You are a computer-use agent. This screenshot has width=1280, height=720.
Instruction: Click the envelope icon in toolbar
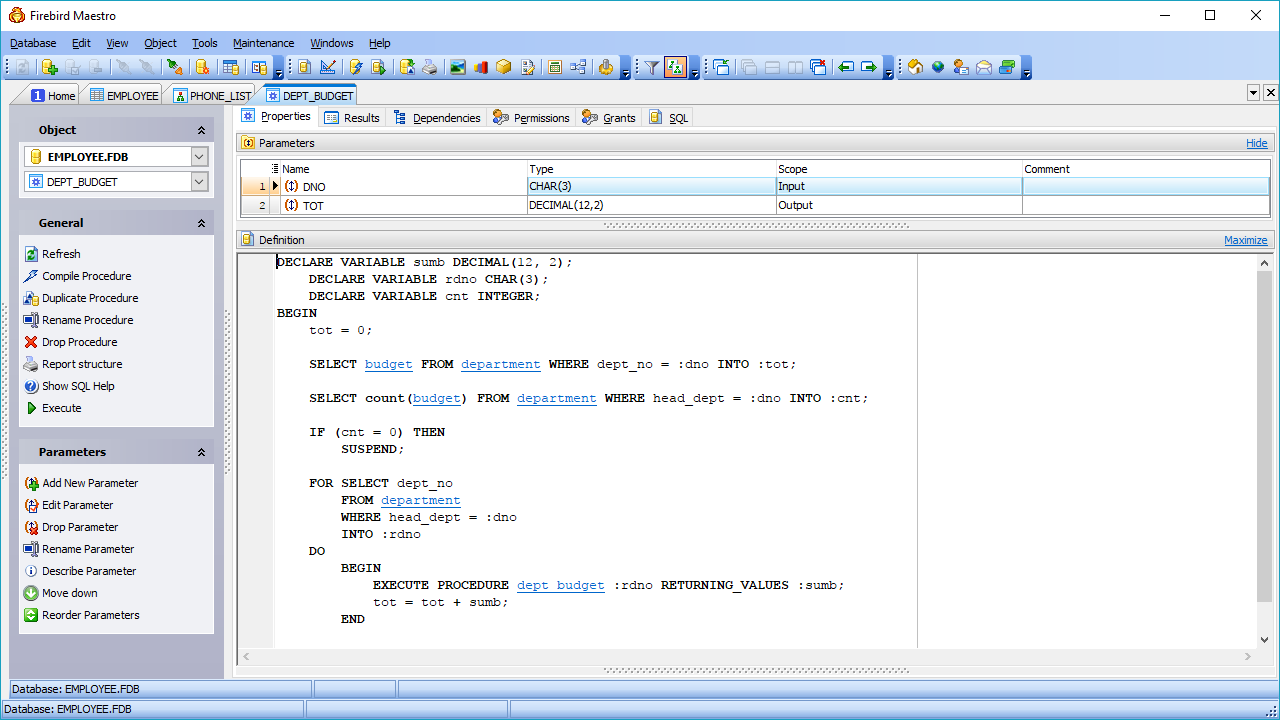984,67
